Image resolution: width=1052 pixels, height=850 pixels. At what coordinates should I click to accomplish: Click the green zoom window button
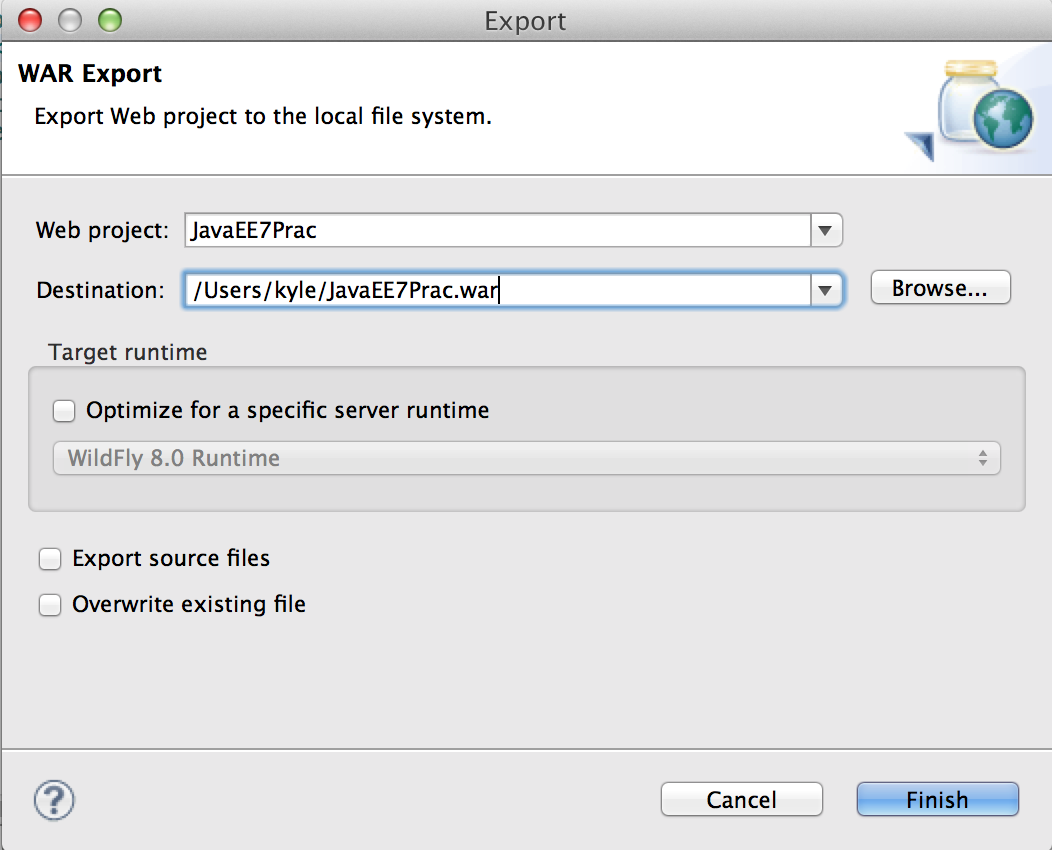tap(110, 20)
